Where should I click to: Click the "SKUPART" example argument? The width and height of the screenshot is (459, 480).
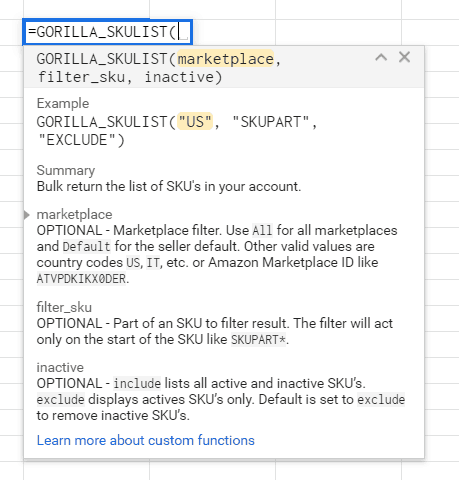[x=270, y=122]
